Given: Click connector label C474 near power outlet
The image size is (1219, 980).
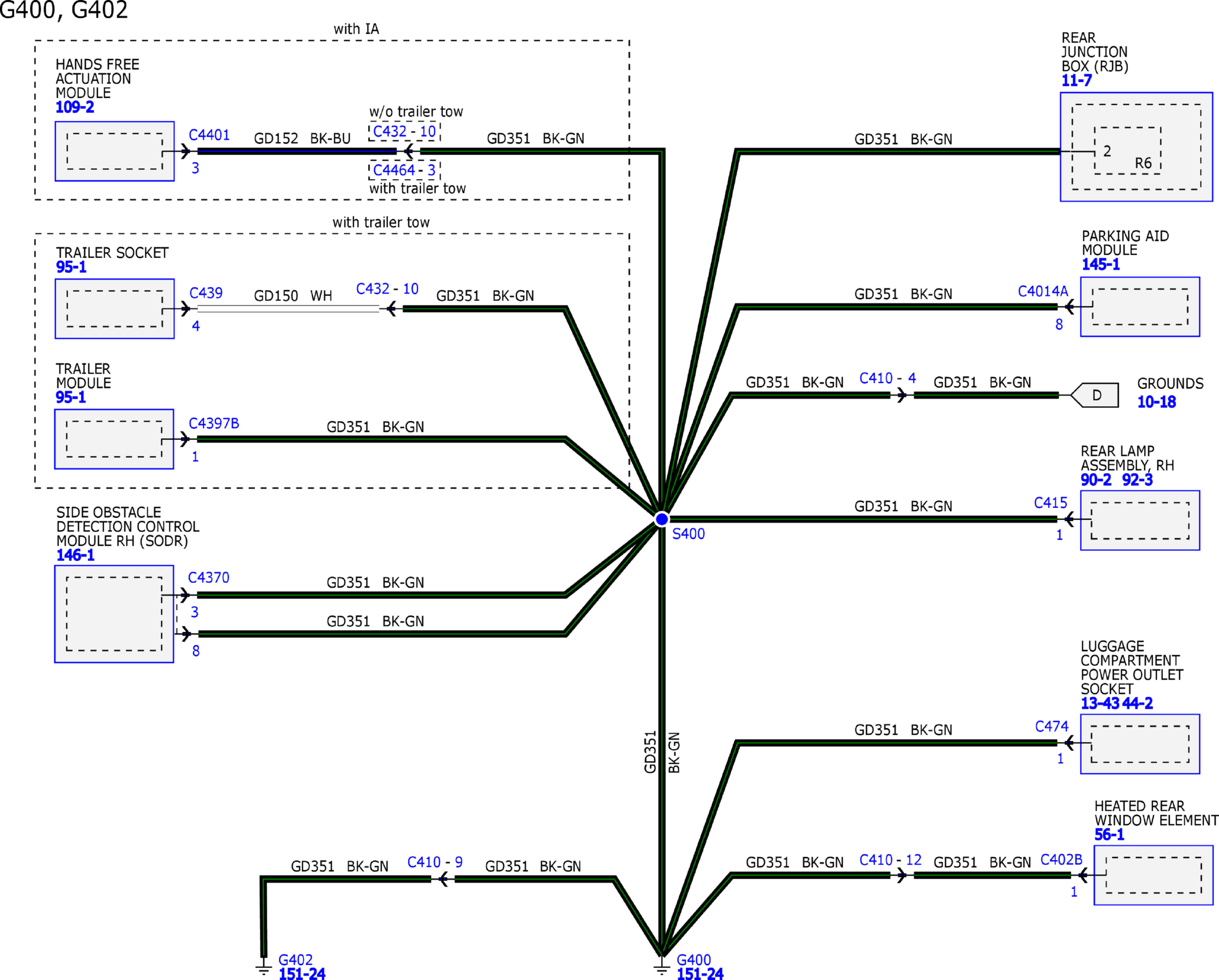Looking at the screenshot, I should [x=1051, y=727].
